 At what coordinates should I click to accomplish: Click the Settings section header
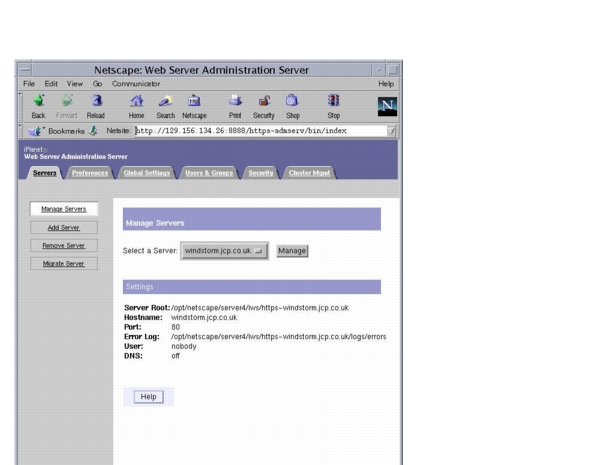point(252,287)
